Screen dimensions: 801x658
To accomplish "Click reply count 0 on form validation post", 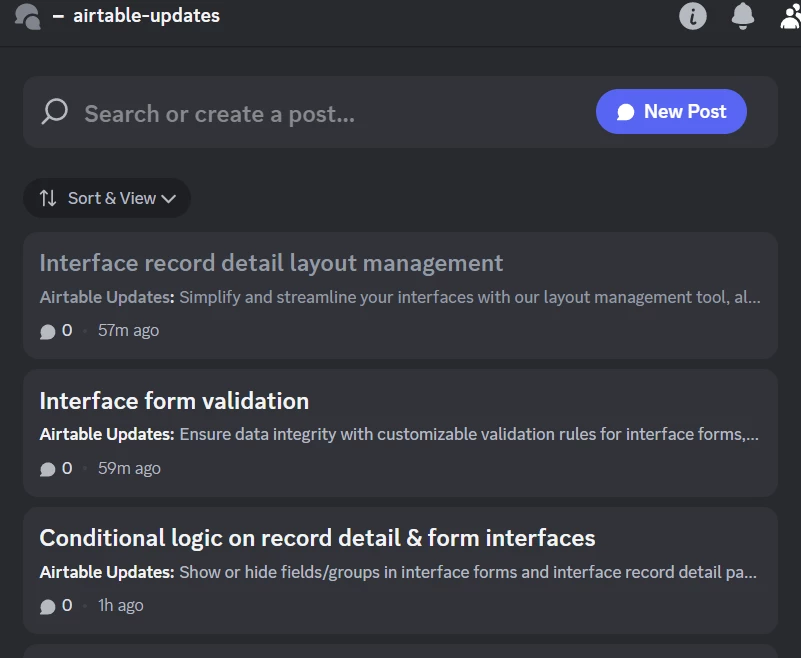I will click(67, 468).
